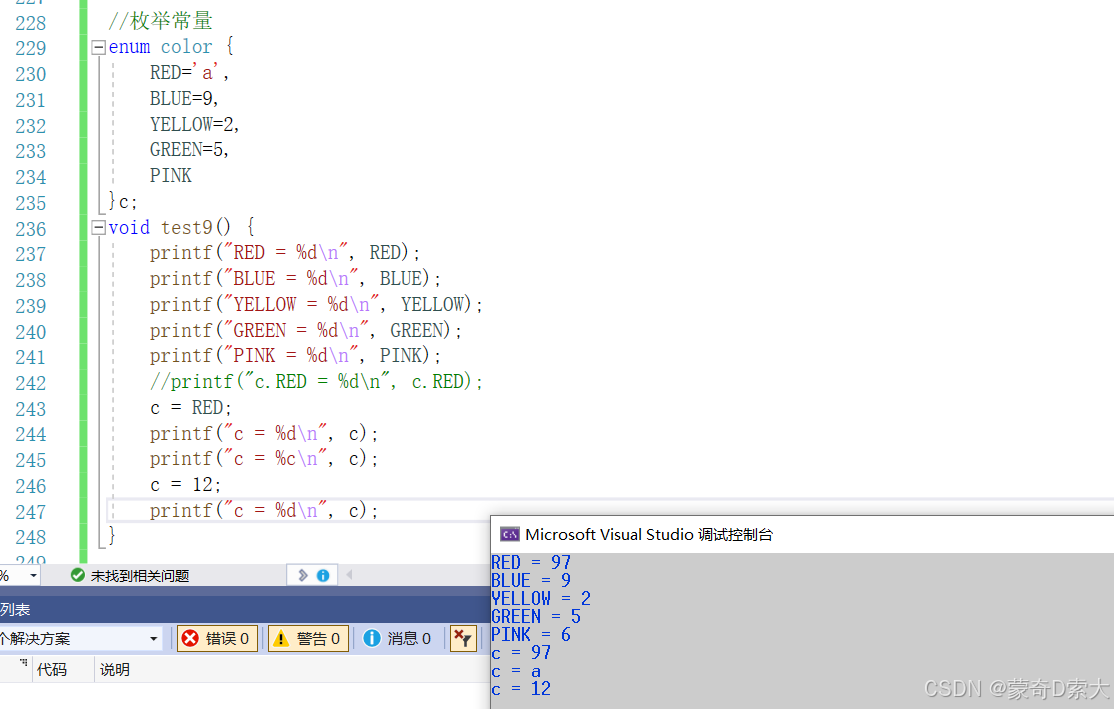The width and height of the screenshot is (1114, 709).
Task: Click console output line RED = 97
Action: tap(531, 563)
